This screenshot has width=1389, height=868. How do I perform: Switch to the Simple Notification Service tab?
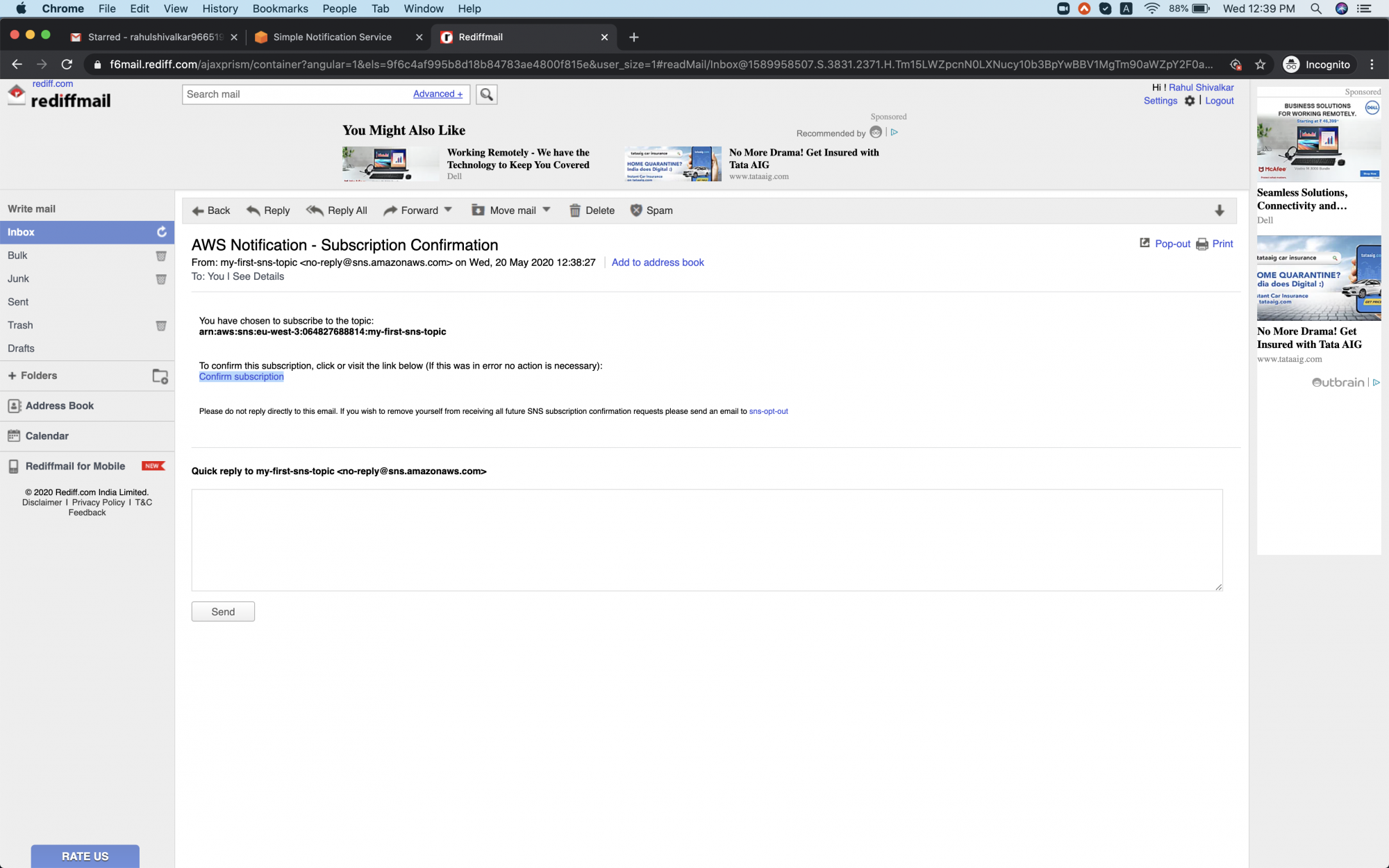(332, 37)
